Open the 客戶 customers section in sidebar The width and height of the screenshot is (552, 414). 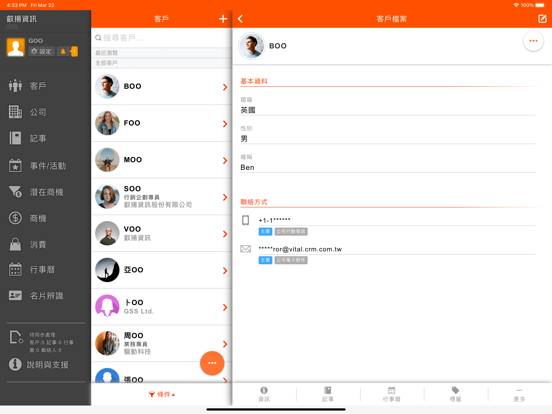pyautogui.click(x=27, y=86)
